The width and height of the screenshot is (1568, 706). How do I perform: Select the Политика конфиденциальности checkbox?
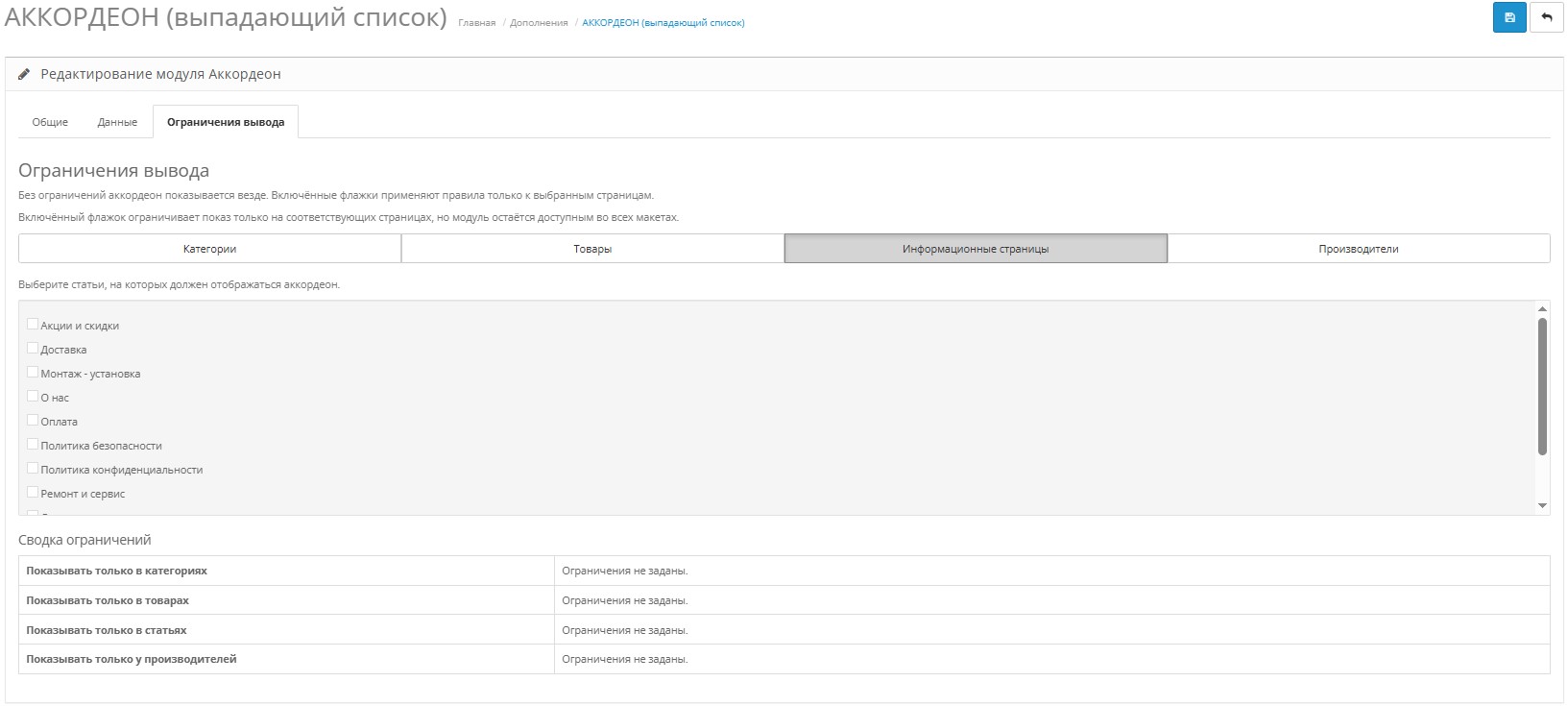33,469
